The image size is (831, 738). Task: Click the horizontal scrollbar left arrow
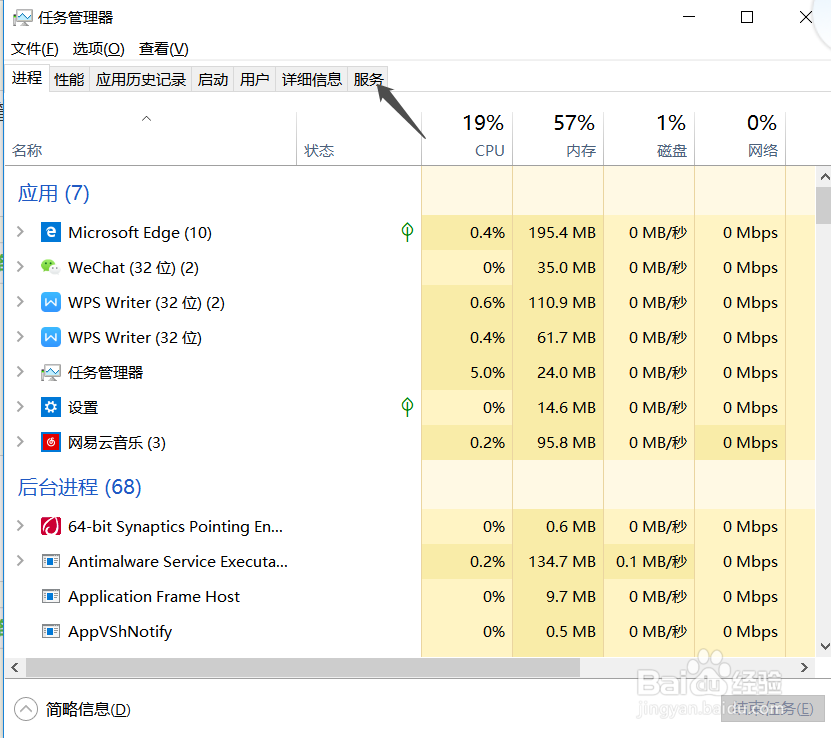click(x=15, y=668)
